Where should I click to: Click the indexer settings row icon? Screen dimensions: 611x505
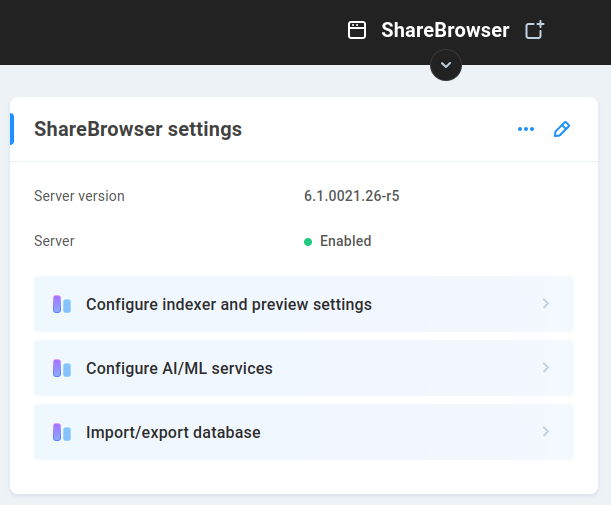click(62, 304)
